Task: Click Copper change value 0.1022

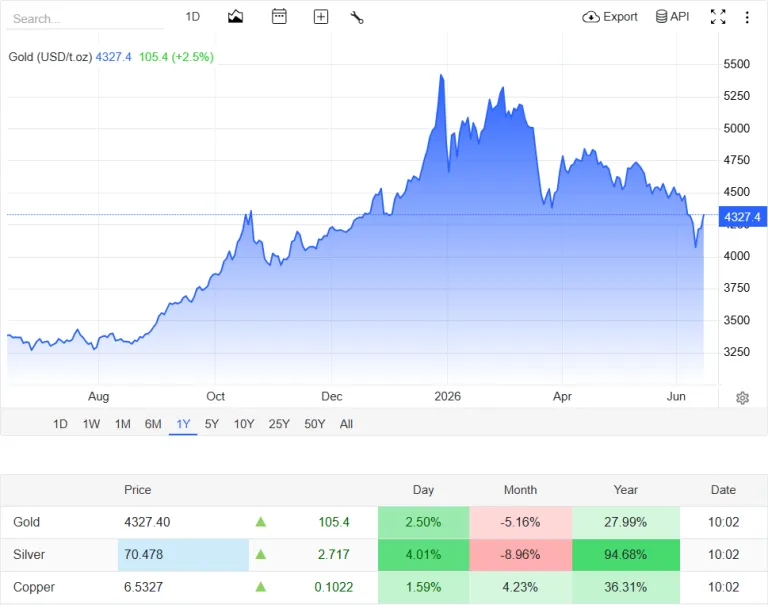Action: point(334,587)
